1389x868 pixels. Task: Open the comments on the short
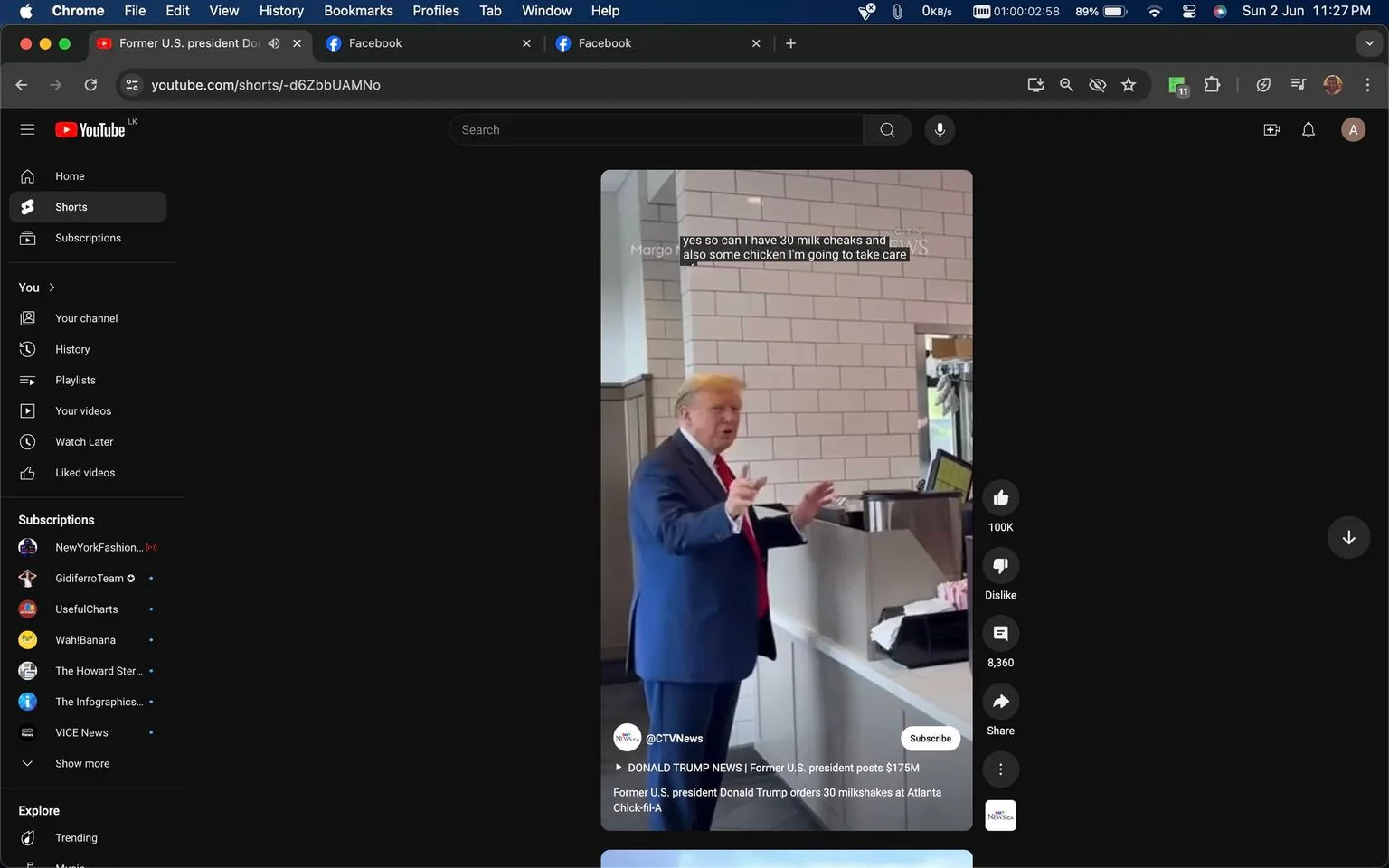click(1000, 633)
